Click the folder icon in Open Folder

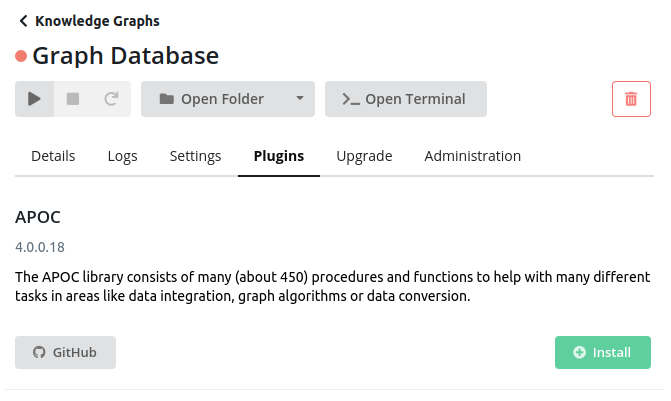pyautogui.click(x=166, y=99)
